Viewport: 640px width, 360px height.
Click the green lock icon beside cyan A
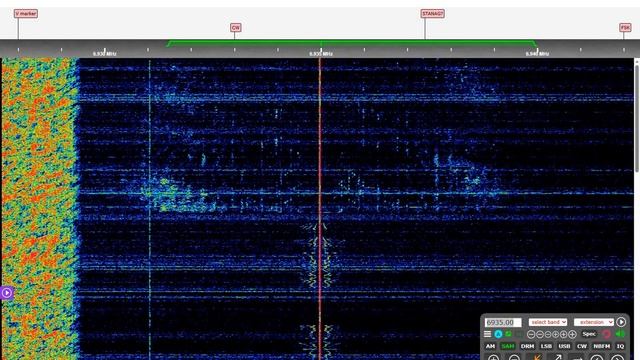pos(508,334)
